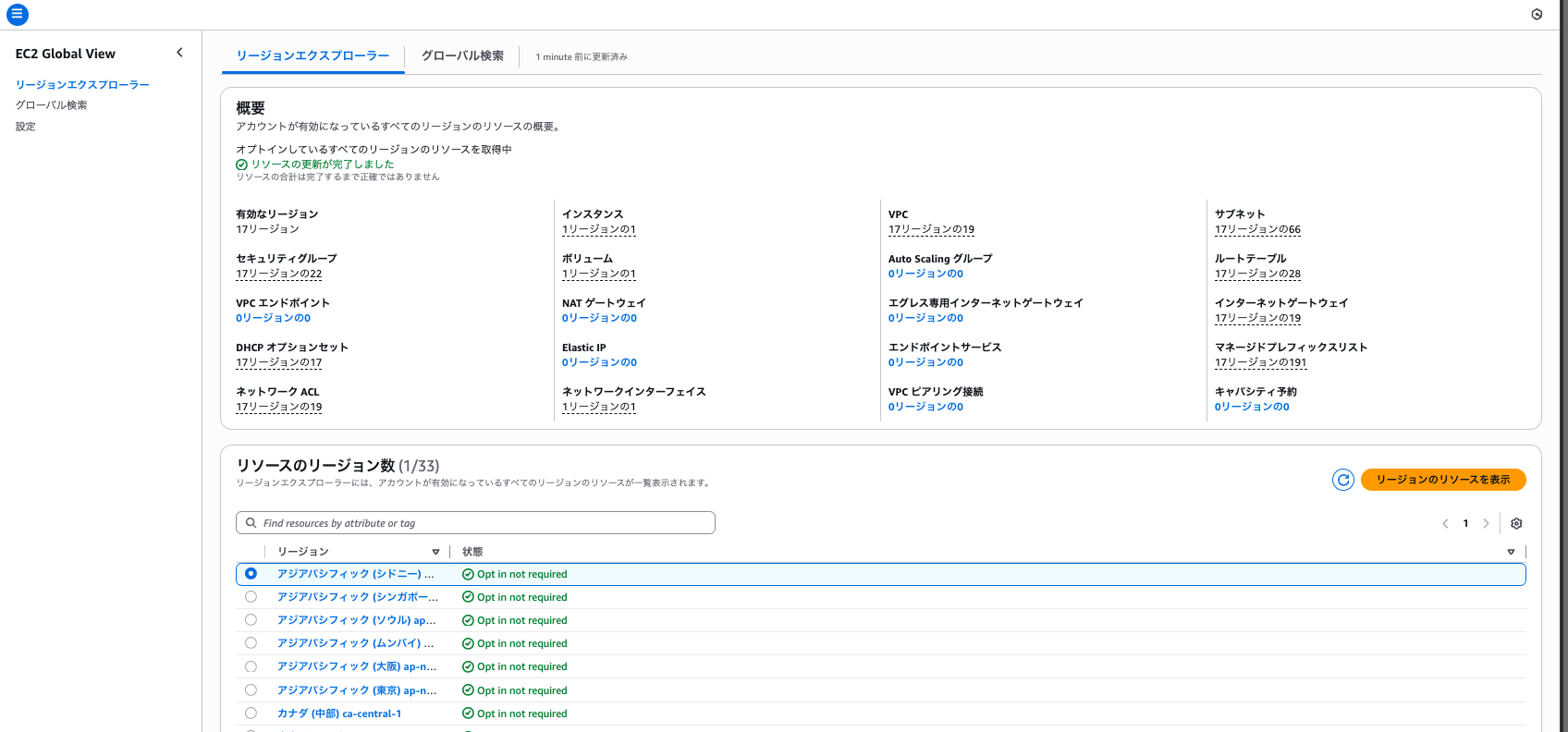Open 設定 in the sidebar

(25, 127)
